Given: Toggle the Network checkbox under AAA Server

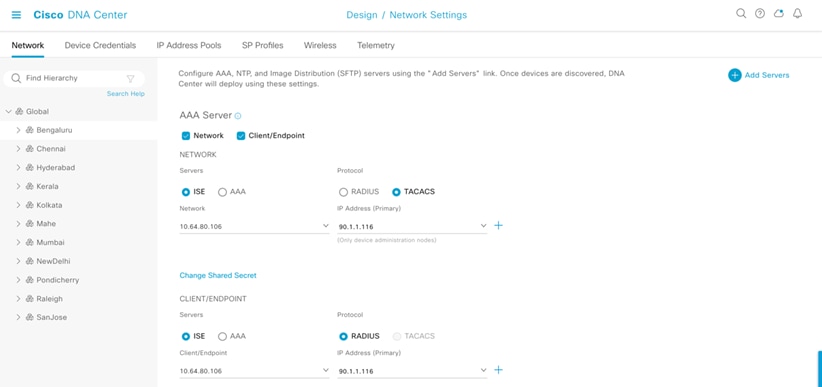Looking at the screenshot, I should tap(186, 136).
